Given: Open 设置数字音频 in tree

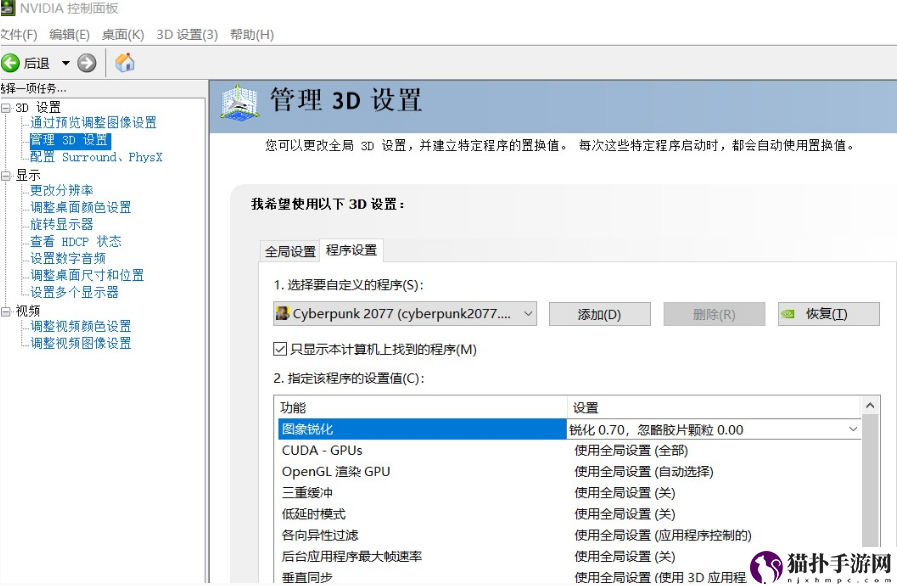Looking at the screenshot, I should point(68,259).
